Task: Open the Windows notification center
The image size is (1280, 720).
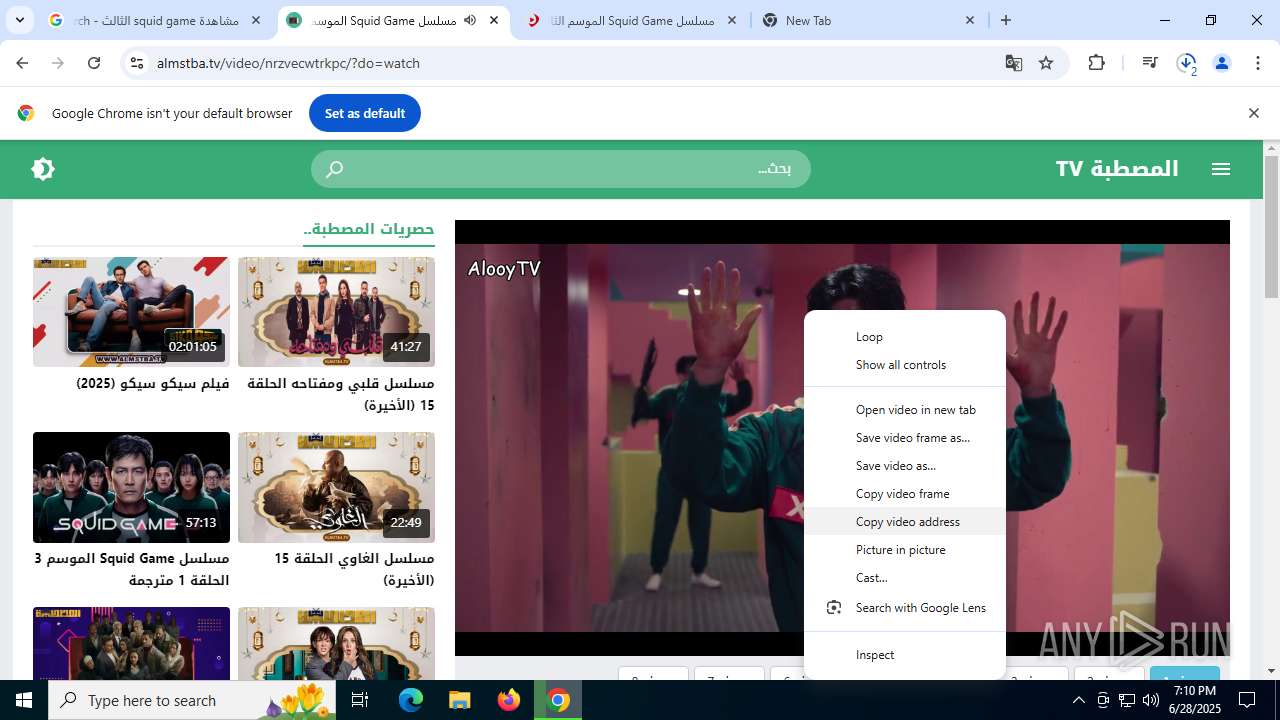Action: point(1247,700)
